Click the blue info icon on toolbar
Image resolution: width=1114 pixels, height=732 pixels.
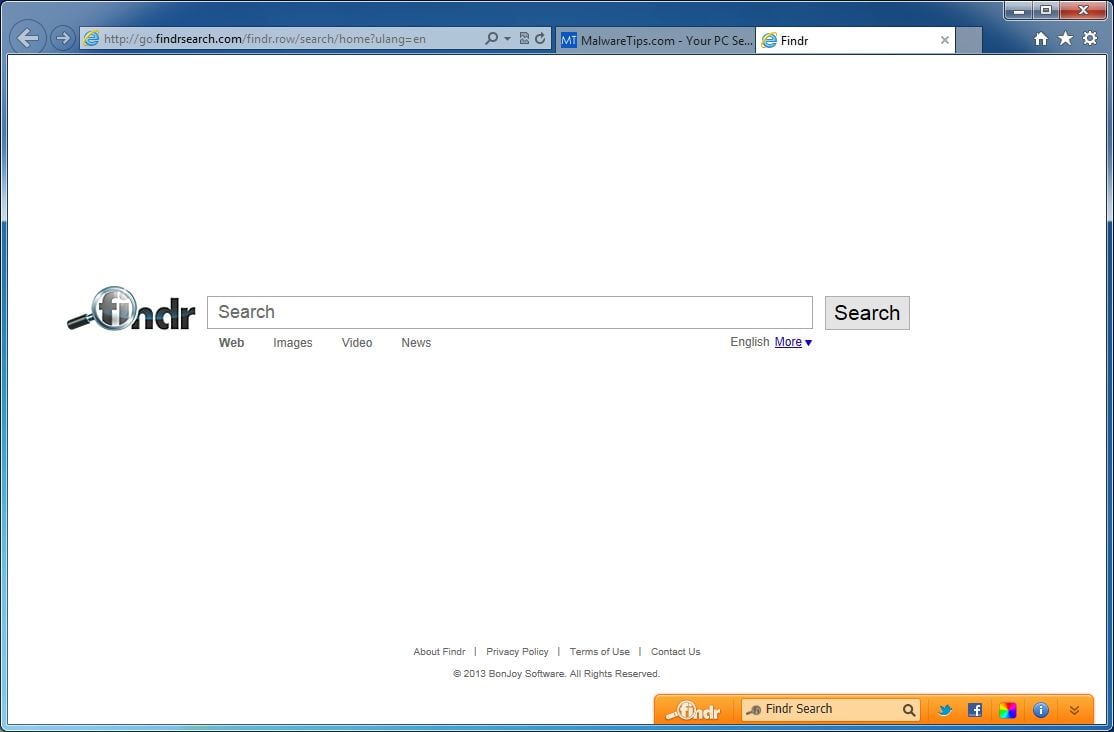pos(1041,710)
